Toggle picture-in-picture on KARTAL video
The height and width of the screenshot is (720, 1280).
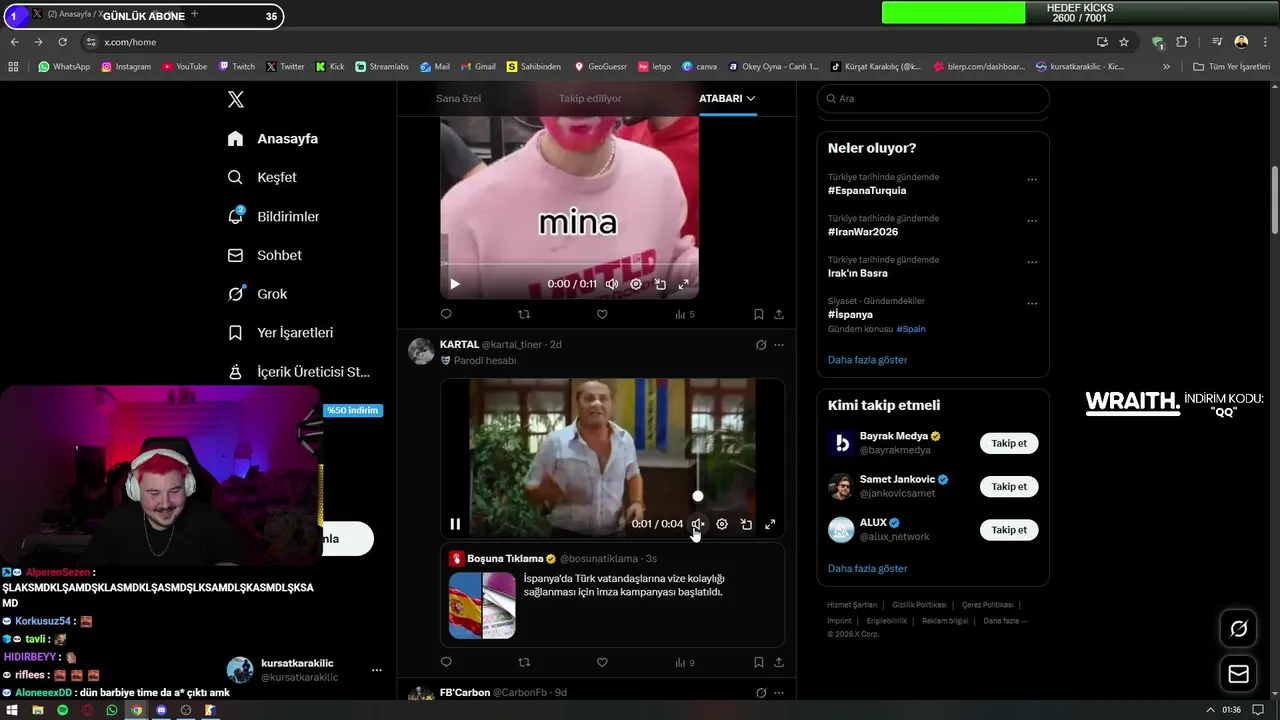pos(746,524)
